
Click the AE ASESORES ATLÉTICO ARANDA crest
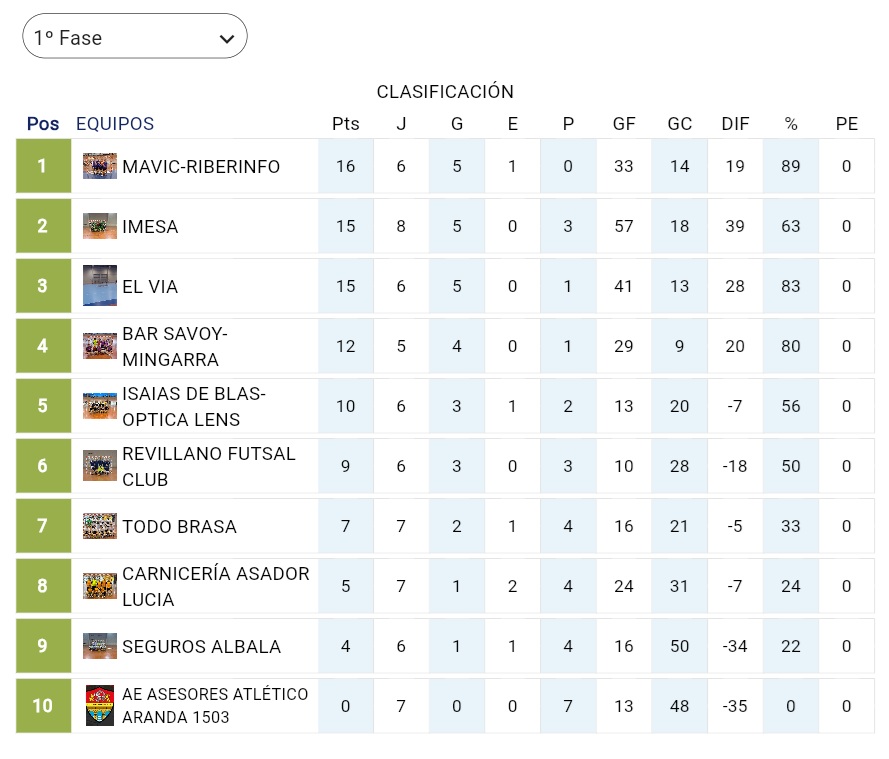pyautogui.click(x=100, y=706)
